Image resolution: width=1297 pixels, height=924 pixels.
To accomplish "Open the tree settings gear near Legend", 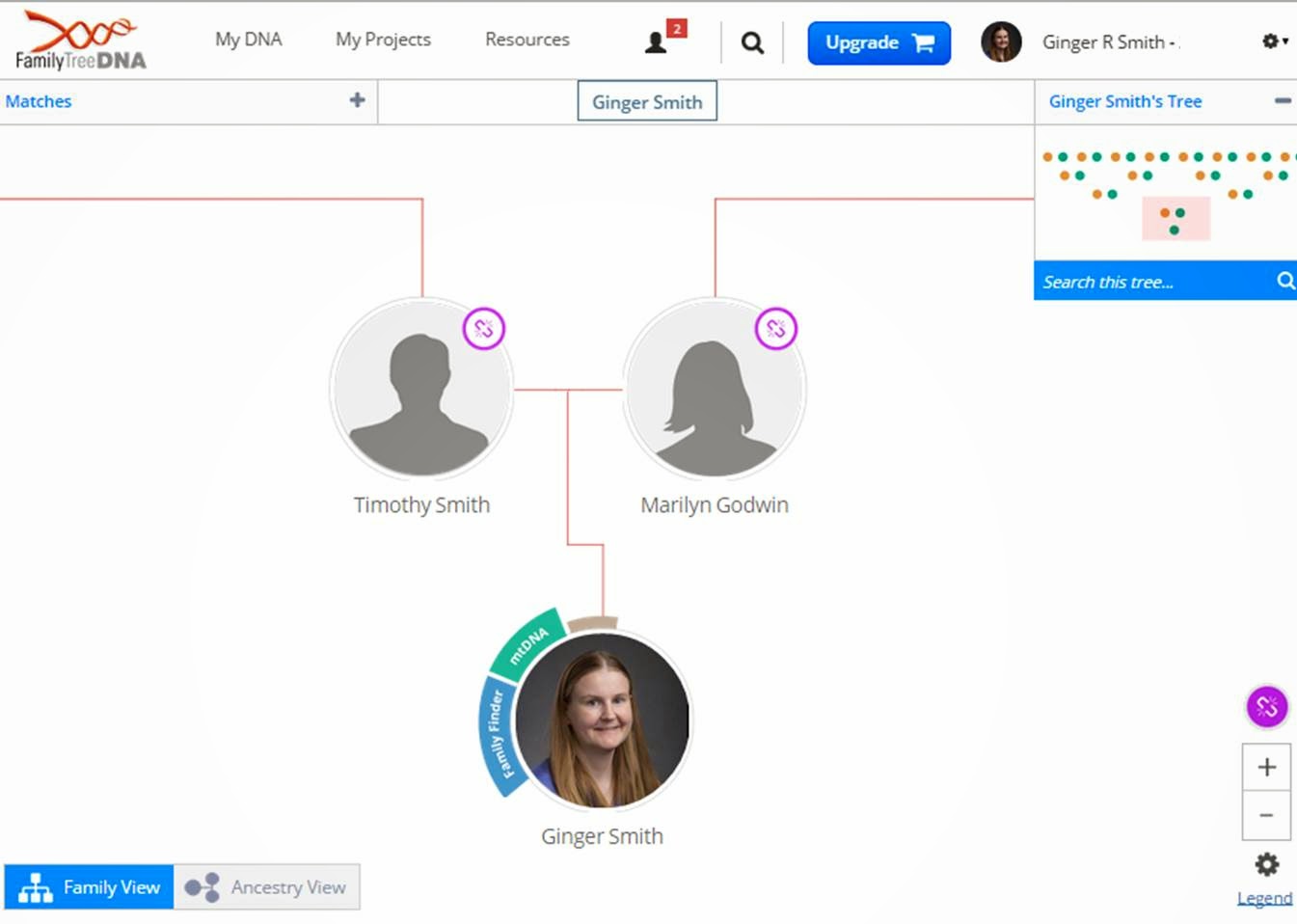I will click(1266, 863).
